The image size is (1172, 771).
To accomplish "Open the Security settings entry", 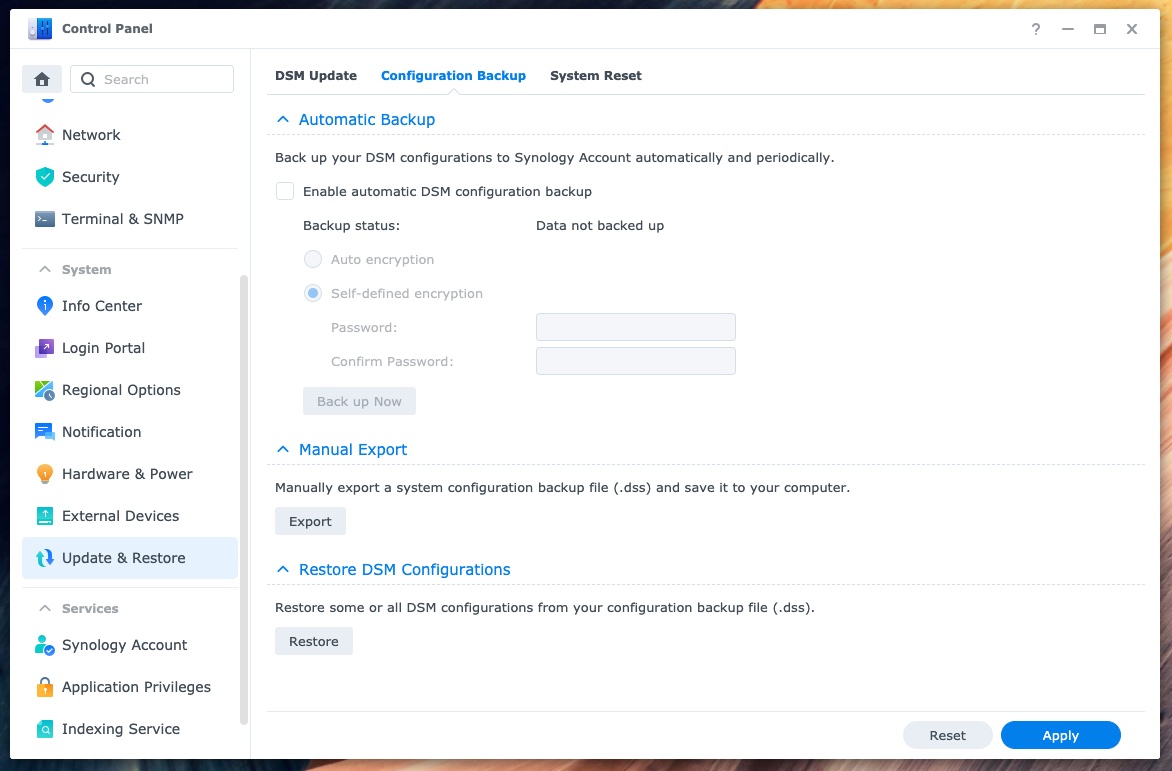I will (x=130, y=176).
